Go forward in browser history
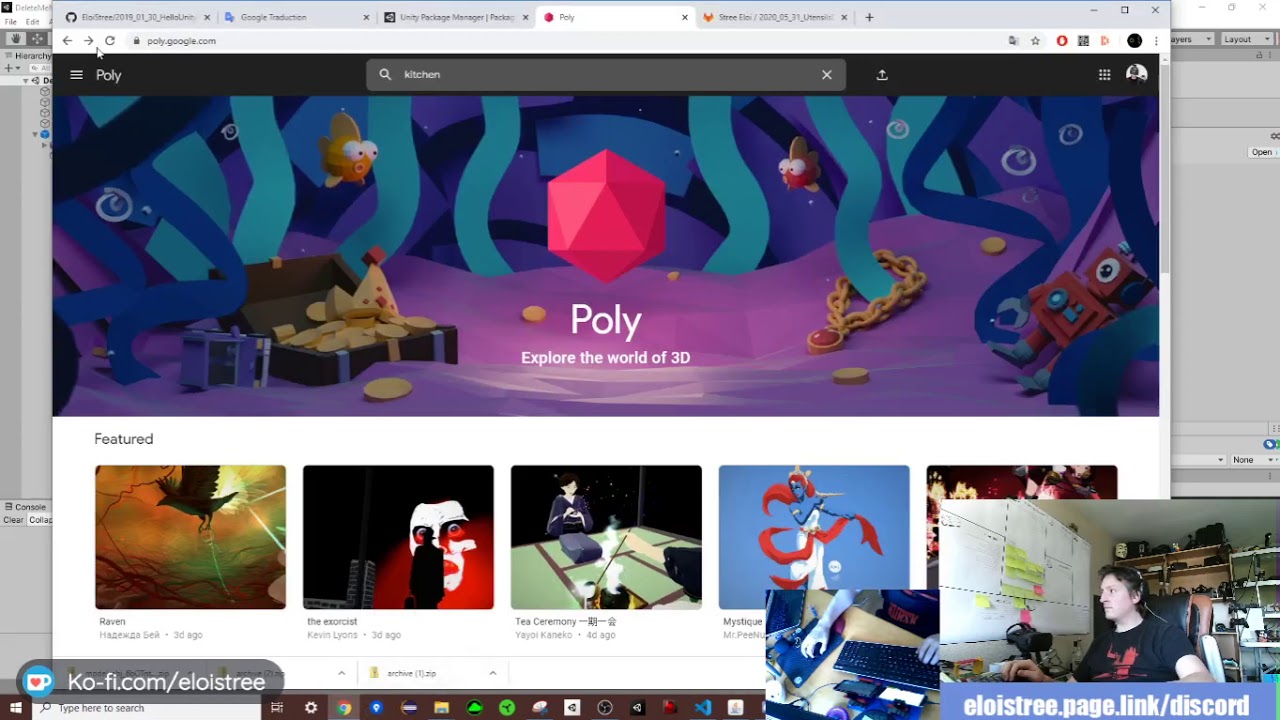1280x720 pixels. tap(88, 41)
